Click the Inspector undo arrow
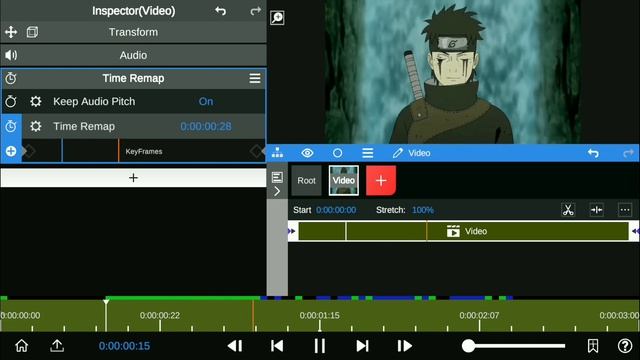 pos(220,11)
